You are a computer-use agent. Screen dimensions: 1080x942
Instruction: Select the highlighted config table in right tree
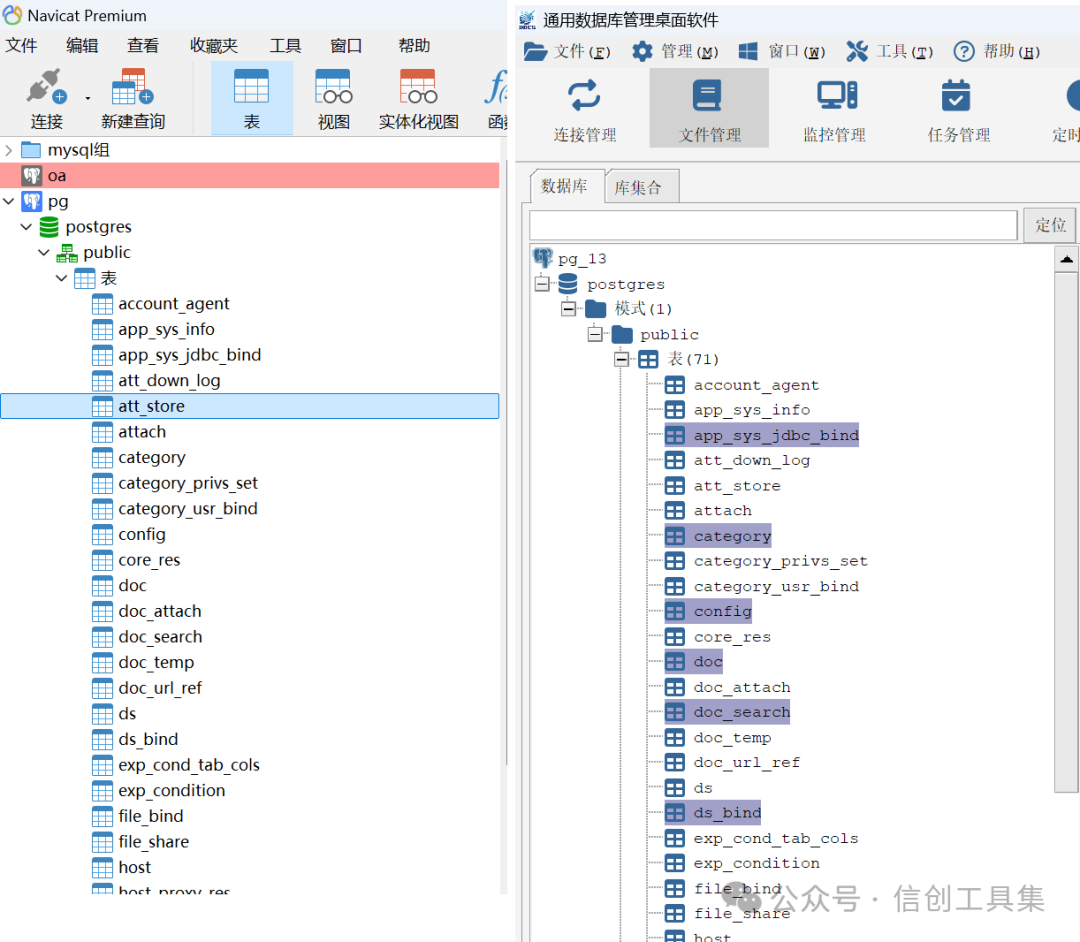tap(708, 611)
